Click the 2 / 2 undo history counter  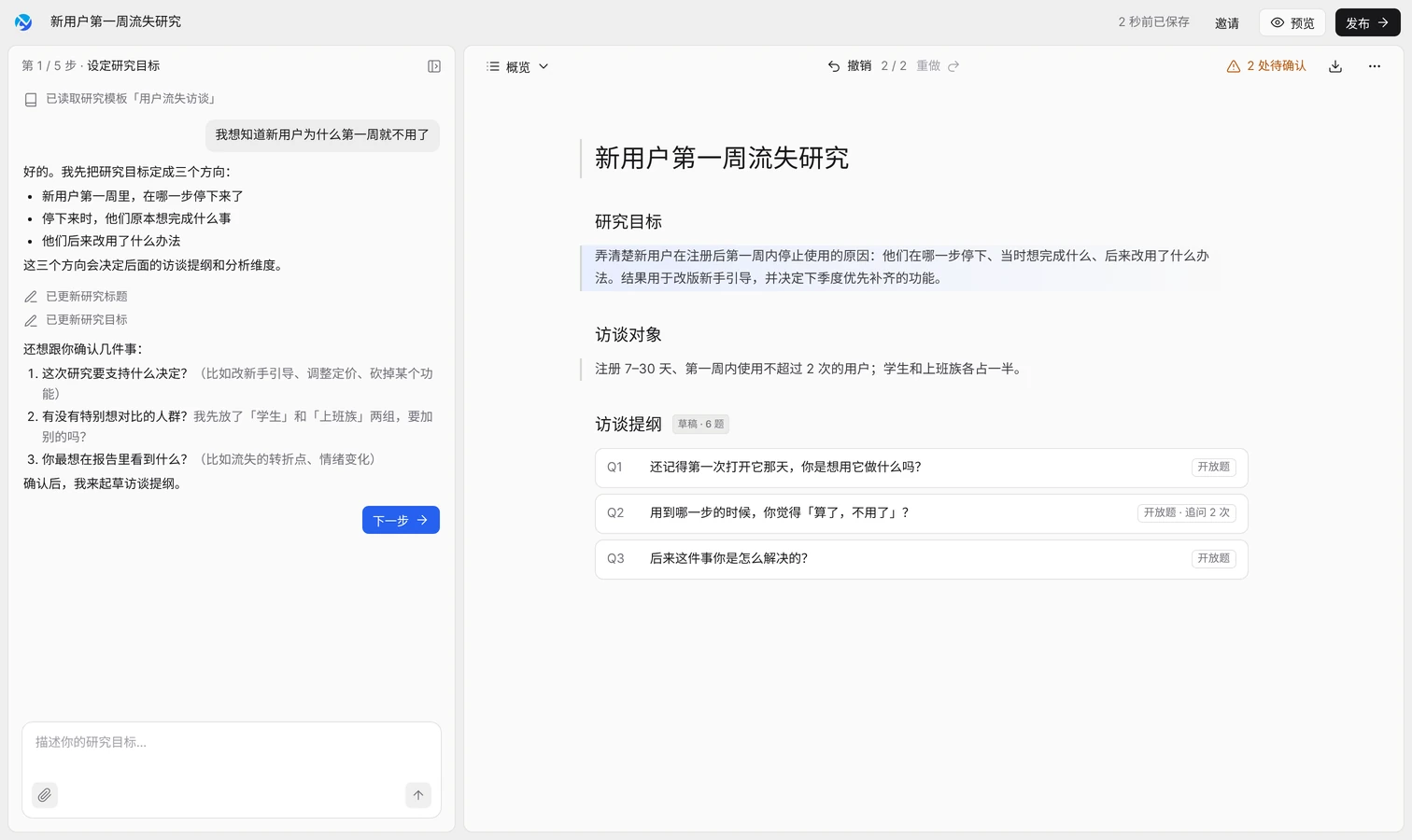click(894, 66)
